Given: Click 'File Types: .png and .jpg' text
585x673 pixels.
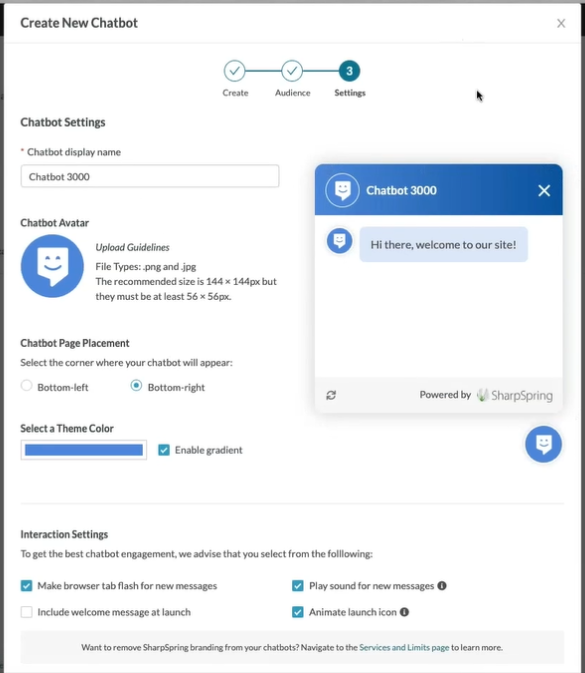Looking at the screenshot, I should click(x=145, y=267).
